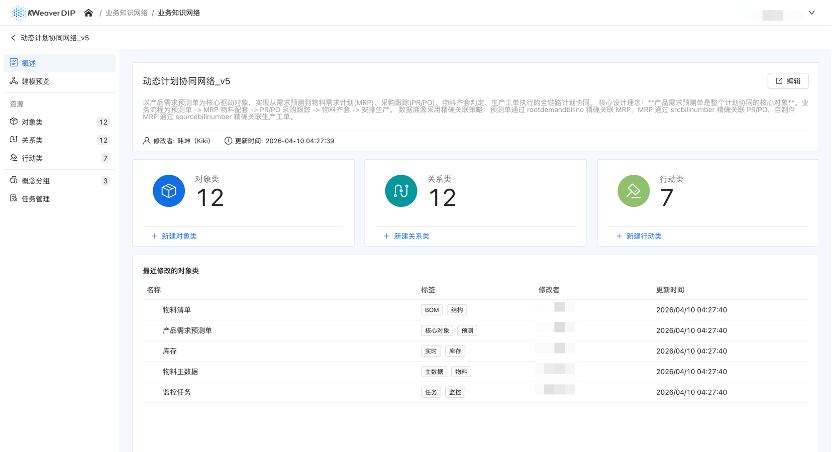The height and width of the screenshot is (452, 832).
Task: Click the 最近修改的对象类 section title
Action: 171,271
